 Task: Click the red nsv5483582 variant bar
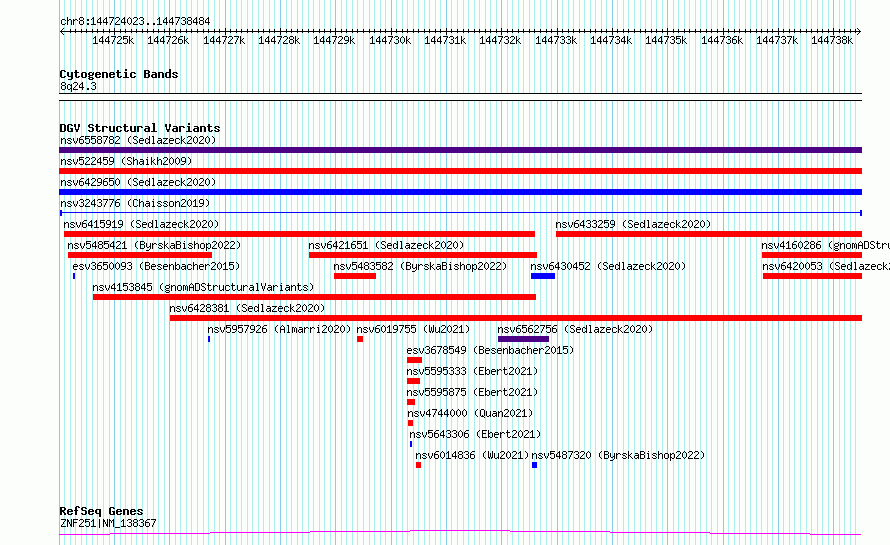[355, 276]
